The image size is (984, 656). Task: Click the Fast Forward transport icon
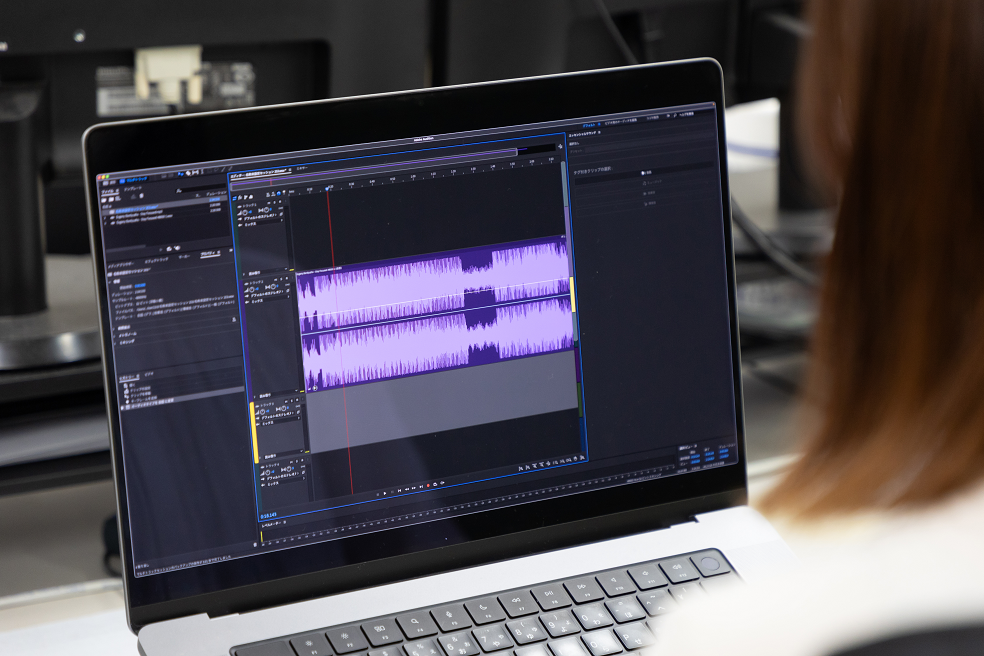coord(416,488)
